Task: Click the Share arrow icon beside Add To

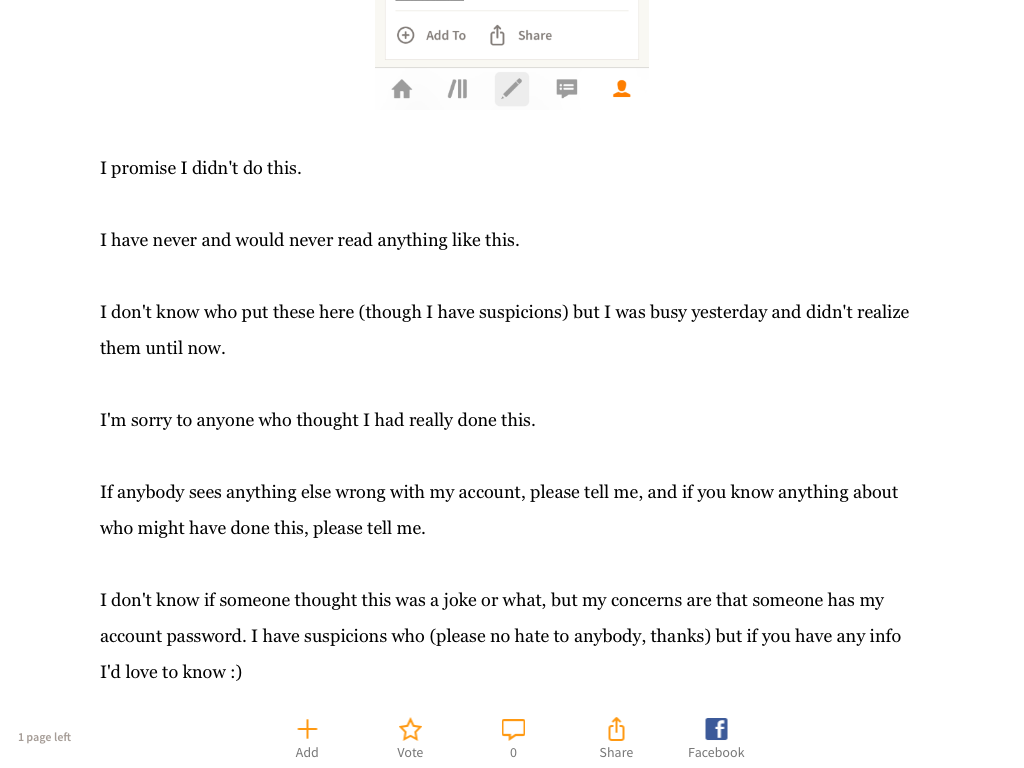Action: [498, 35]
